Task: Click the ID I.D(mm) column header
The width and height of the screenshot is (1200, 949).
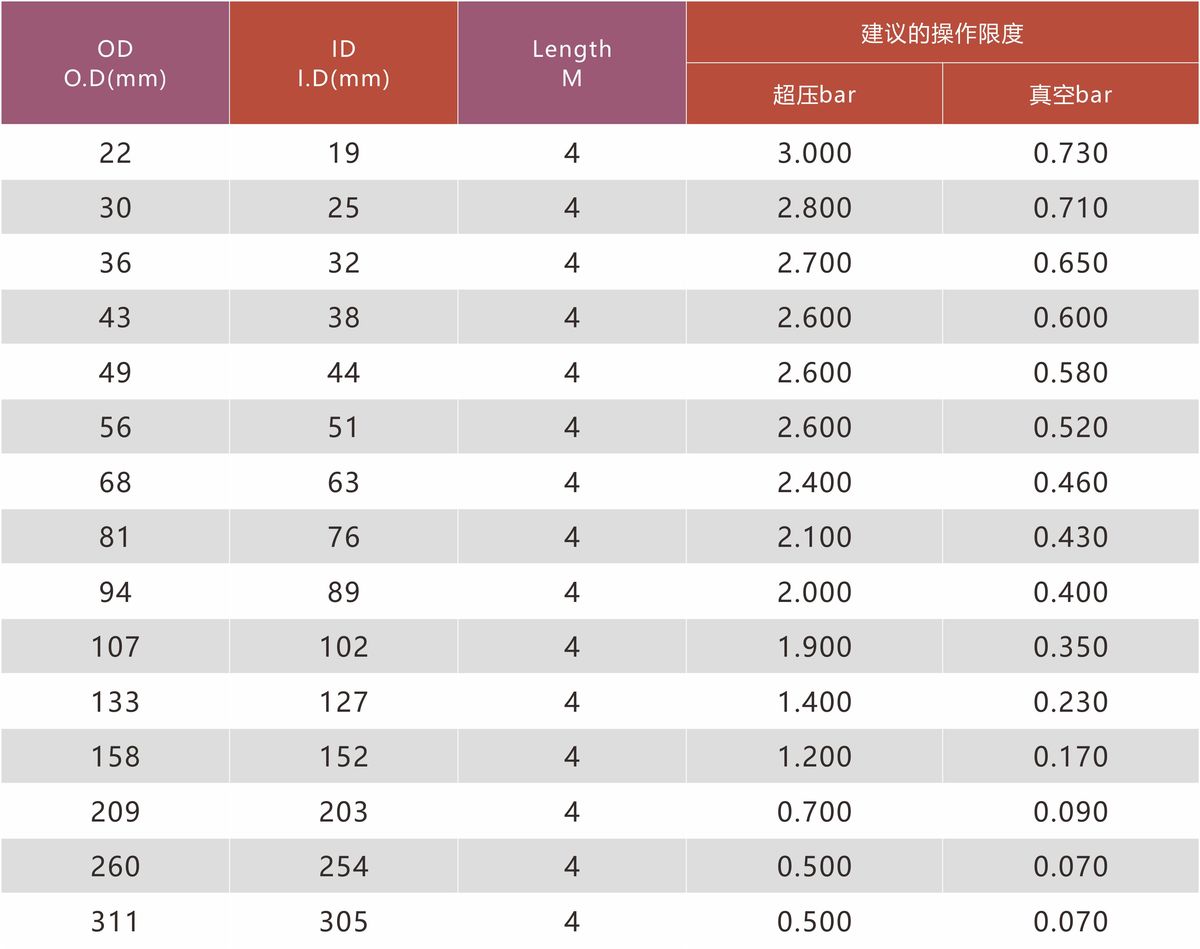Action: pos(343,63)
